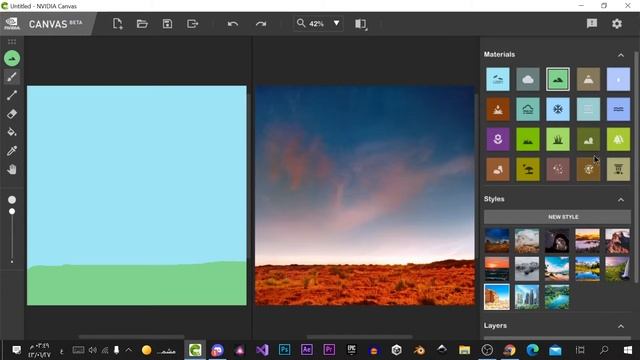Collapse the Layers panel
Viewport: 640px width, 360px height.
[x=621, y=326]
